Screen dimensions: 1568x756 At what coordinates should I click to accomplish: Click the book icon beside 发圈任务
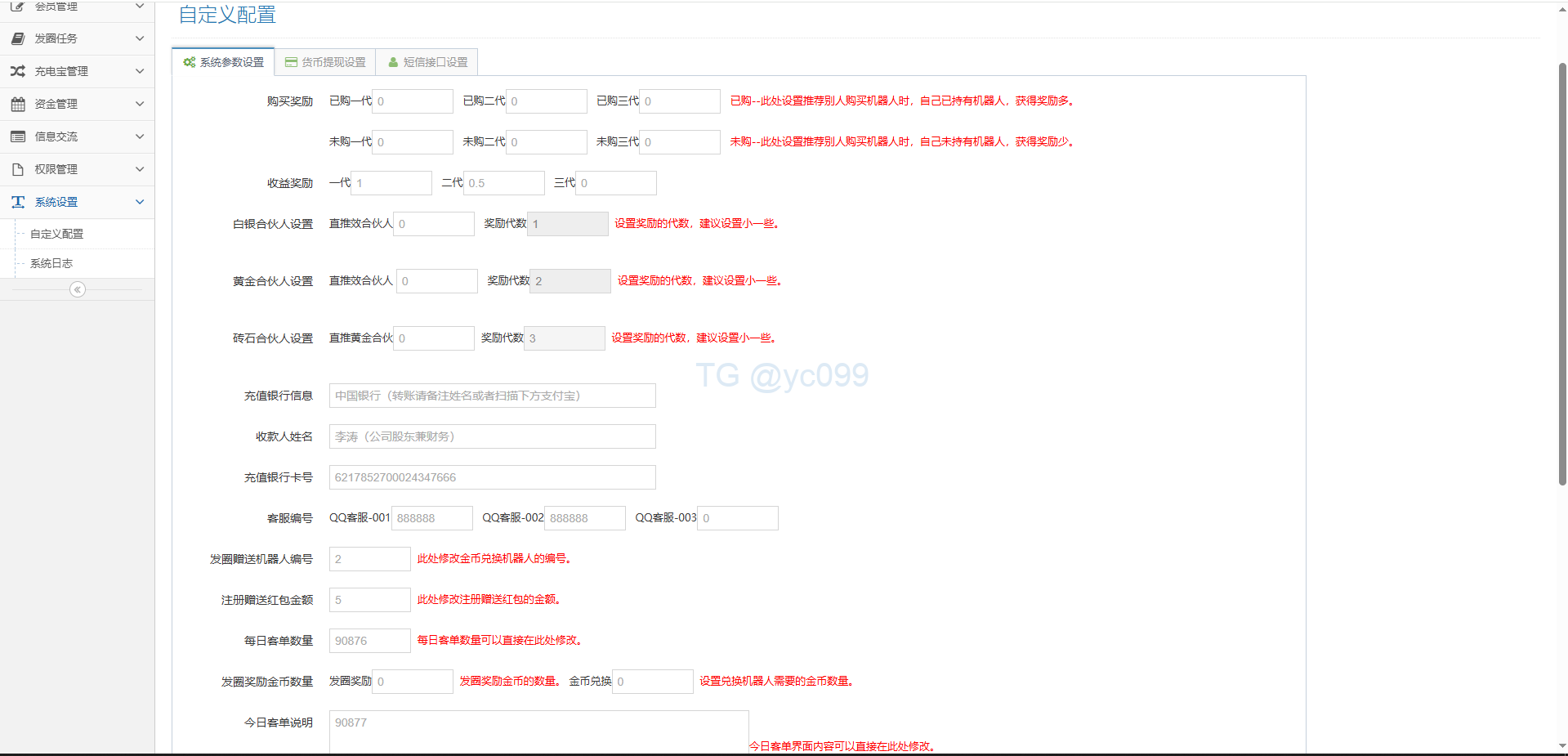tap(18, 38)
